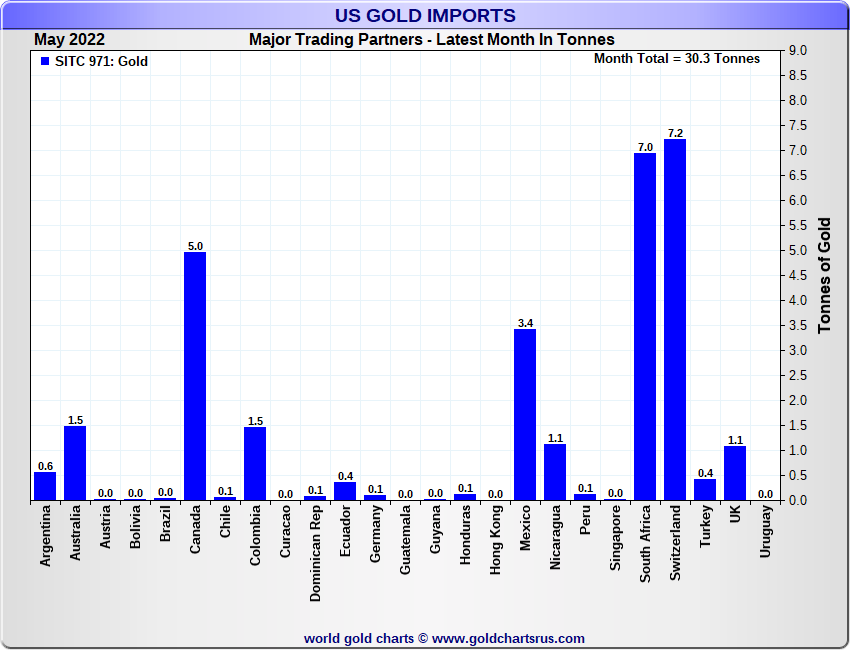
Task: Select the South Africa bar labeled 7.0
Action: (x=645, y=326)
